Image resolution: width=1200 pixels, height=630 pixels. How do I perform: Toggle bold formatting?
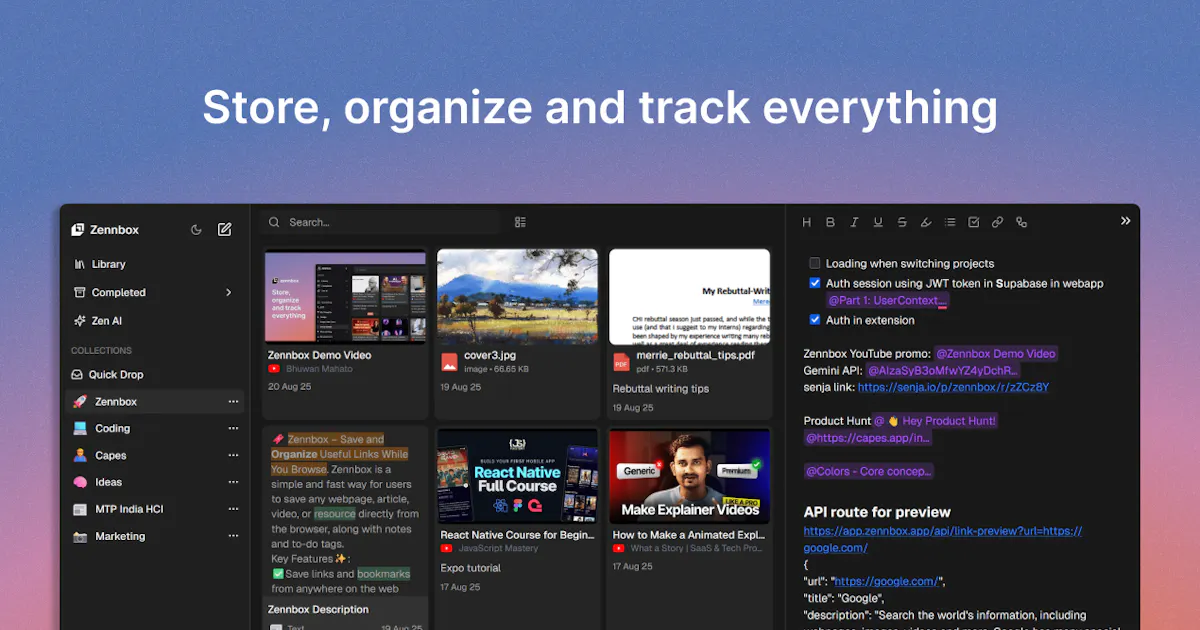tap(830, 222)
